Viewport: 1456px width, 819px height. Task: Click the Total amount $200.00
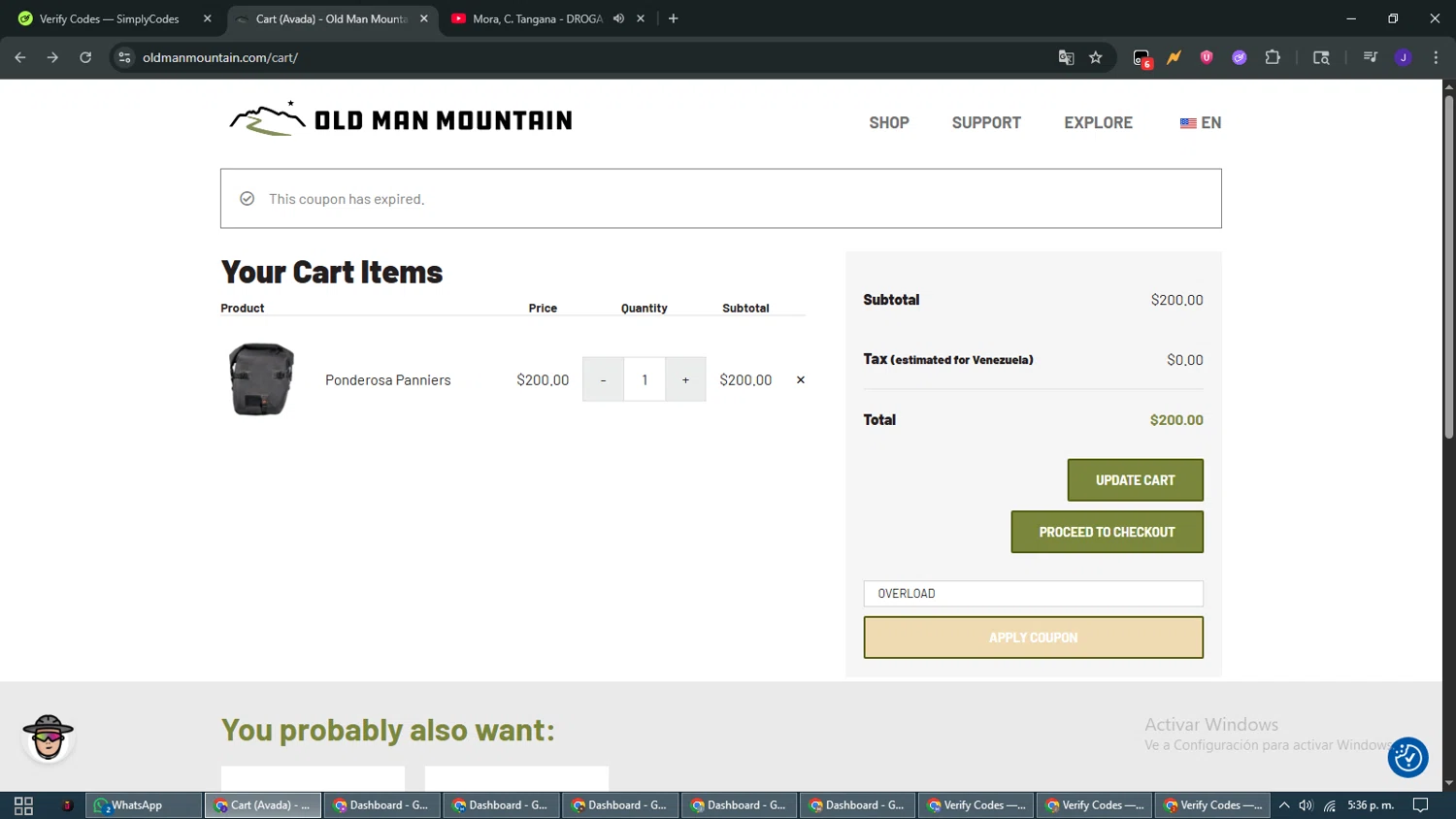[x=1176, y=420]
